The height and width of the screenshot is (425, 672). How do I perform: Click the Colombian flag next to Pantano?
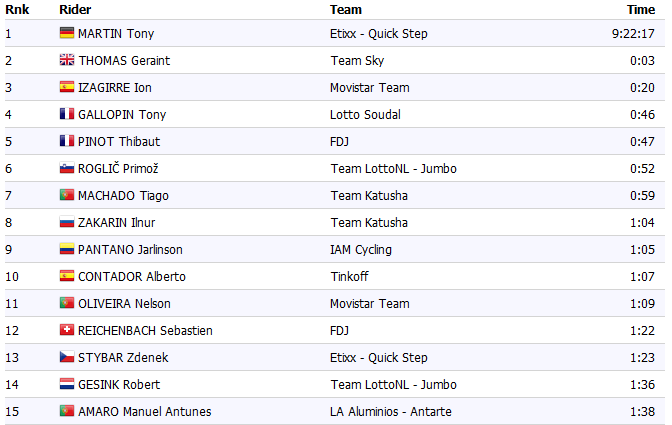pos(67,250)
